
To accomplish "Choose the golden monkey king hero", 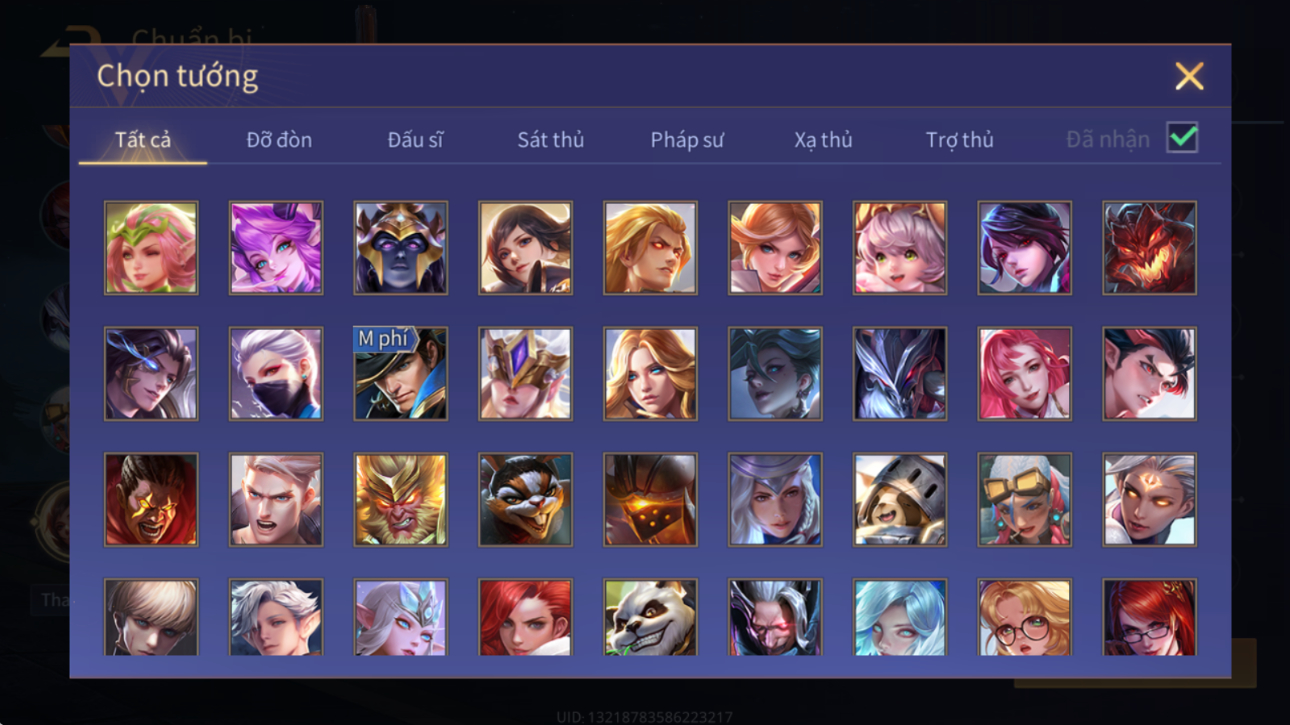I will (400, 500).
